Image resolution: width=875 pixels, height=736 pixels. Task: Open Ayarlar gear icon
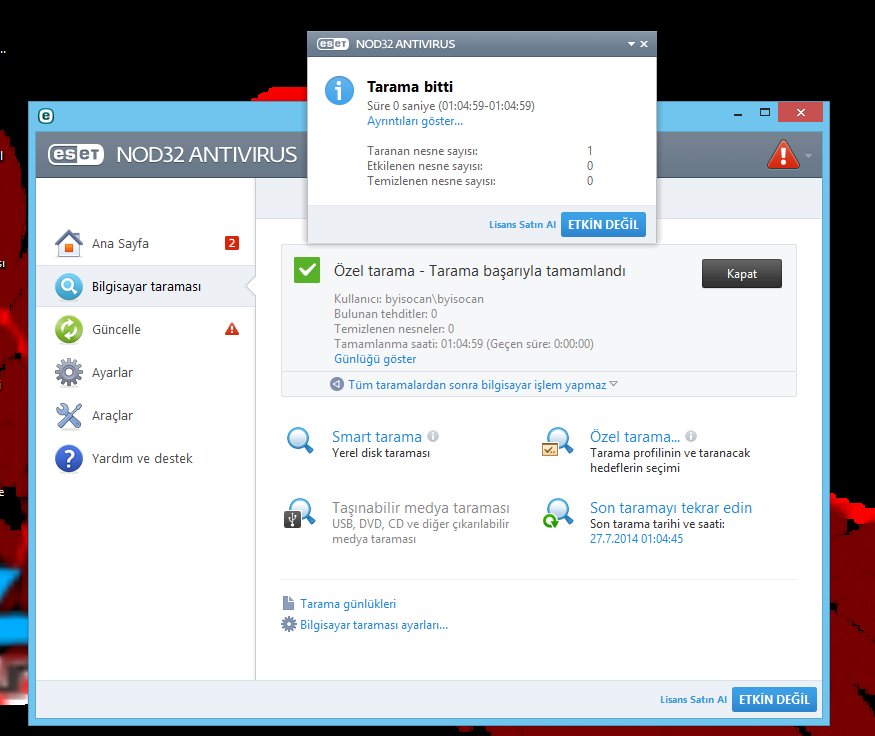point(69,372)
